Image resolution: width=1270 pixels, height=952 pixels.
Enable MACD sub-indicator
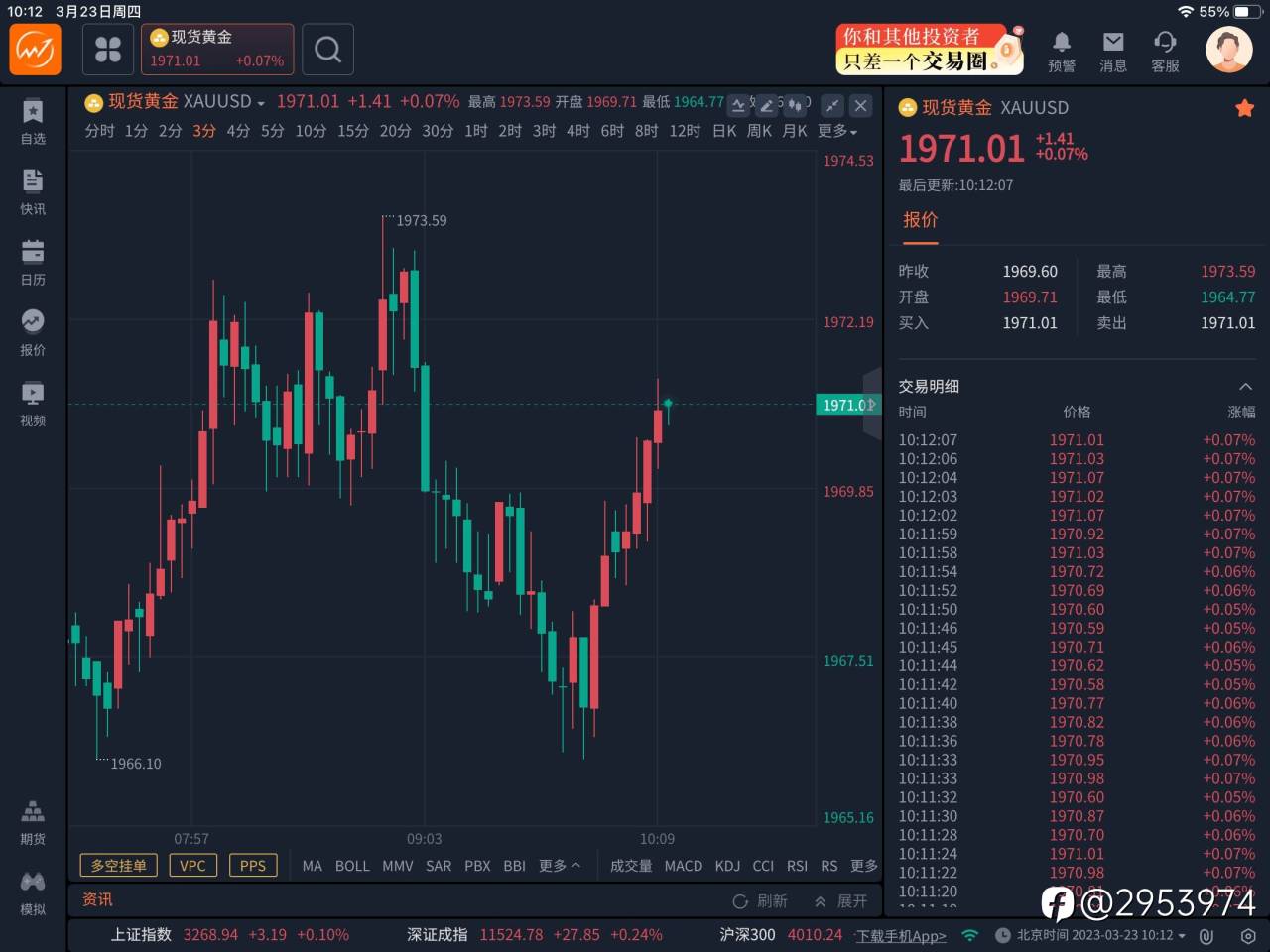684,866
